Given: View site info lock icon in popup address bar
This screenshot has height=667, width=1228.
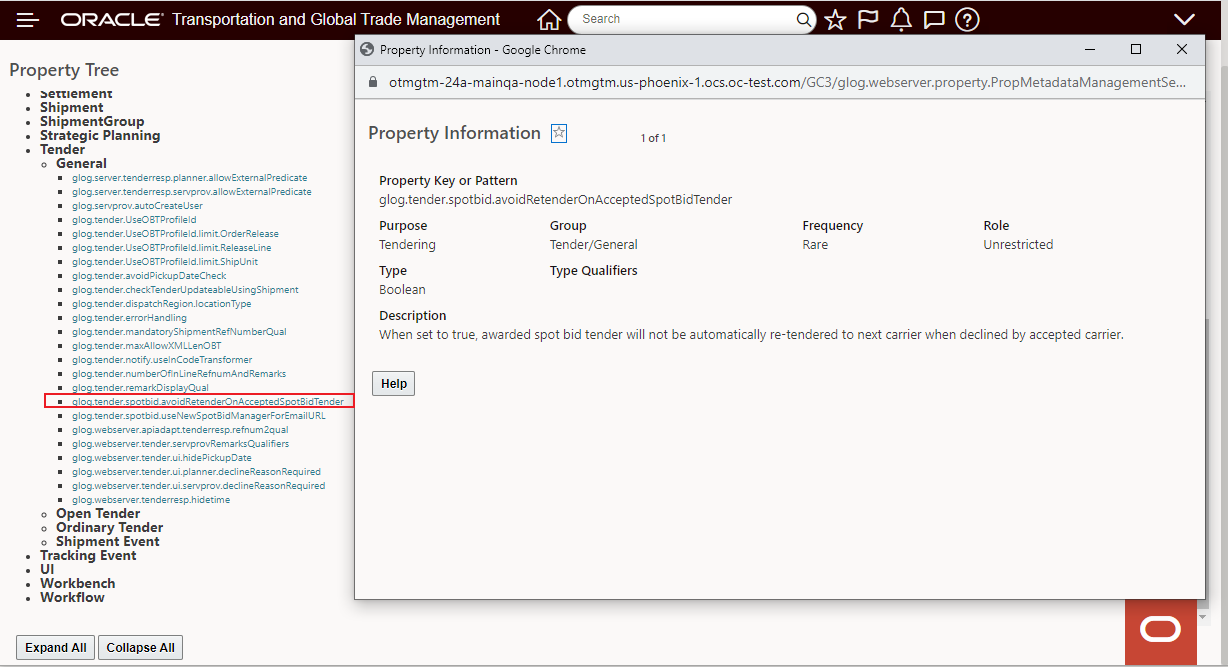Looking at the screenshot, I should click(x=374, y=83).
